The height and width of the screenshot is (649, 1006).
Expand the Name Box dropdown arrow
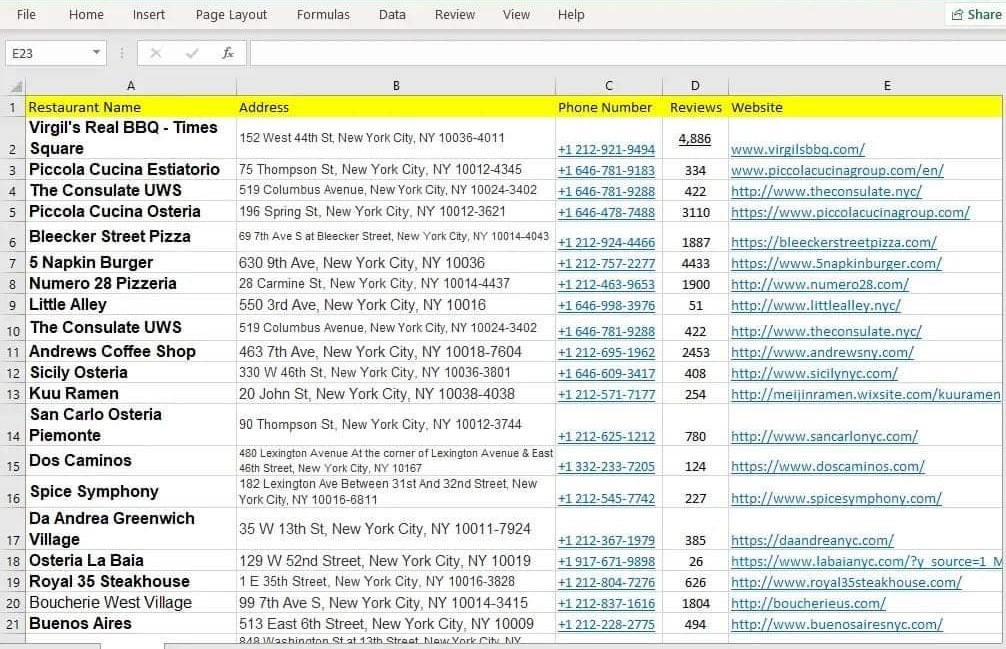pos(96,53)
